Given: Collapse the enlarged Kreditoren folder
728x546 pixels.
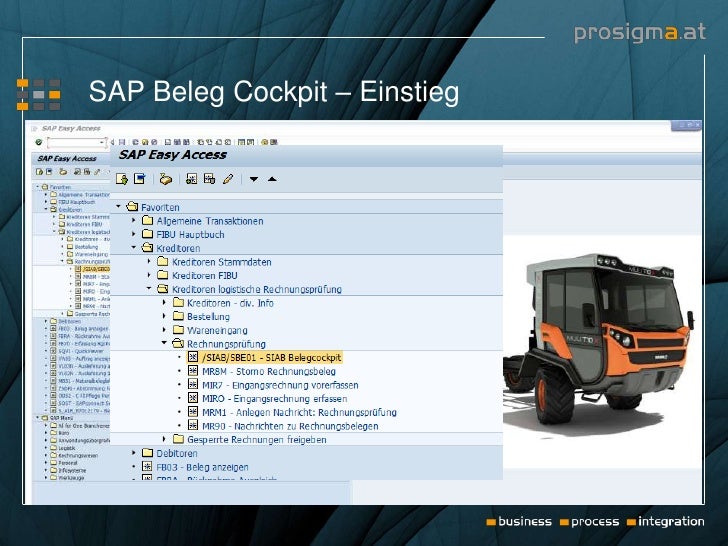Looking at the screenshot, I should (x=134, y=247).
